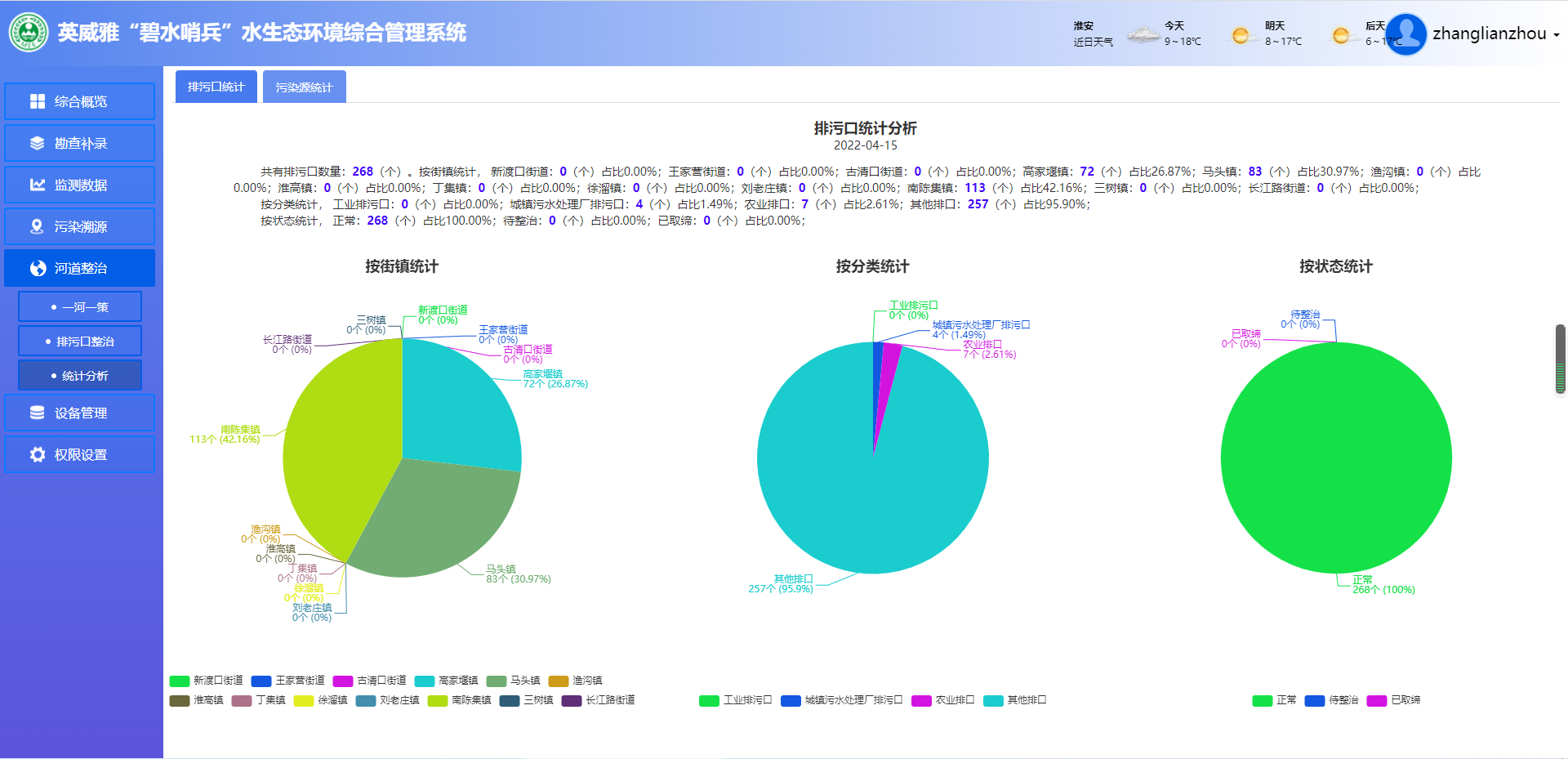1568x759 pixels.
Task: Click the vertical scrollbar thumb on right
Action: (1560, 359)
